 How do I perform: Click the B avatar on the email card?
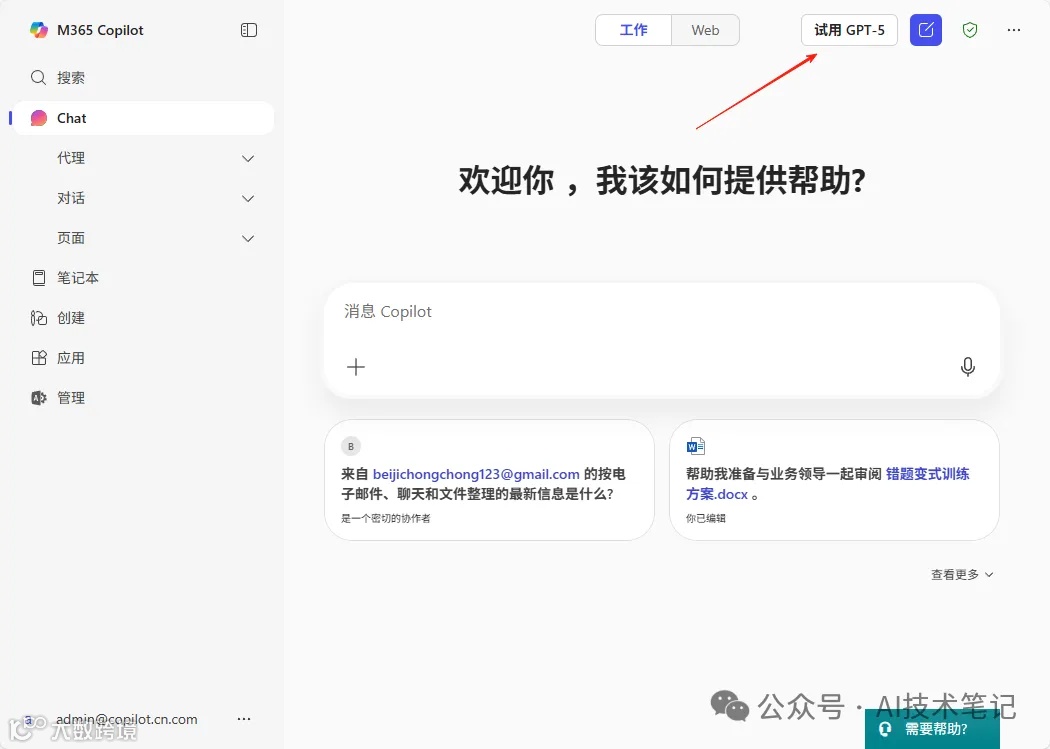tap(351, 446)
